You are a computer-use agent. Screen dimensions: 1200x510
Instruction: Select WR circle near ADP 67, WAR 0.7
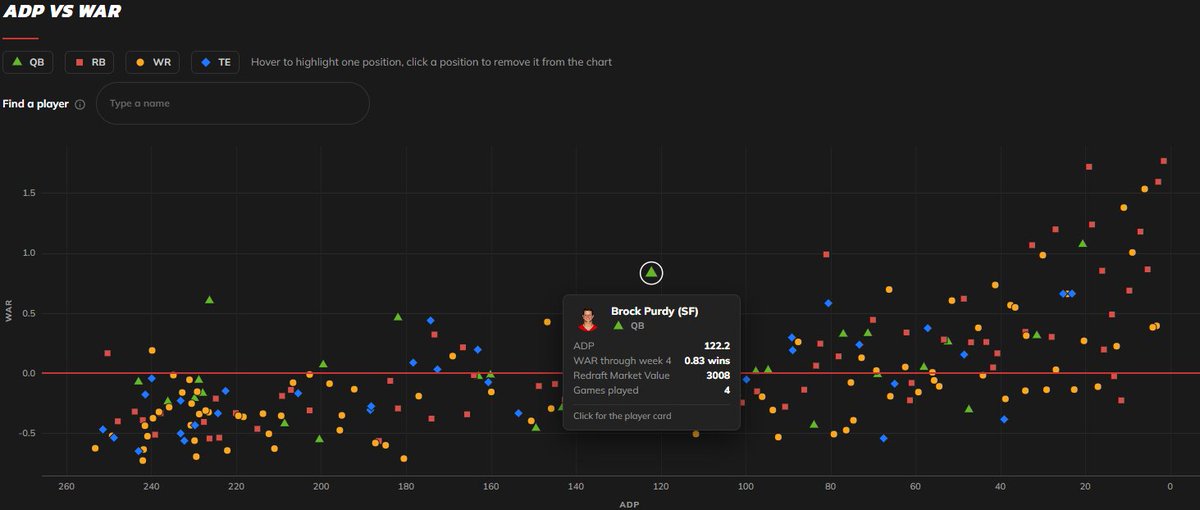coord(888,290)
